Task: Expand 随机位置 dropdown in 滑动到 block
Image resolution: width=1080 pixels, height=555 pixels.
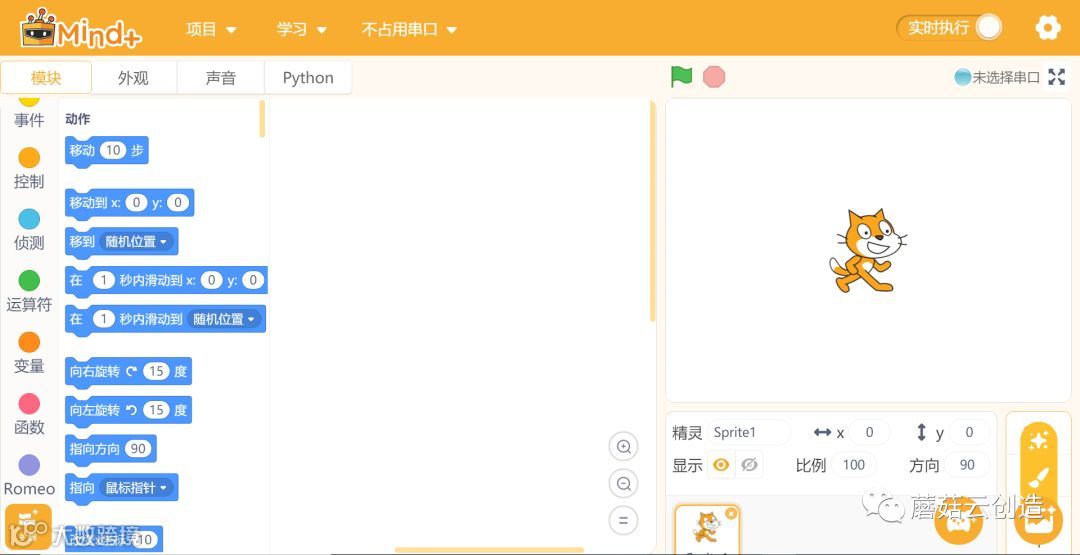Action: coord(225,319)
